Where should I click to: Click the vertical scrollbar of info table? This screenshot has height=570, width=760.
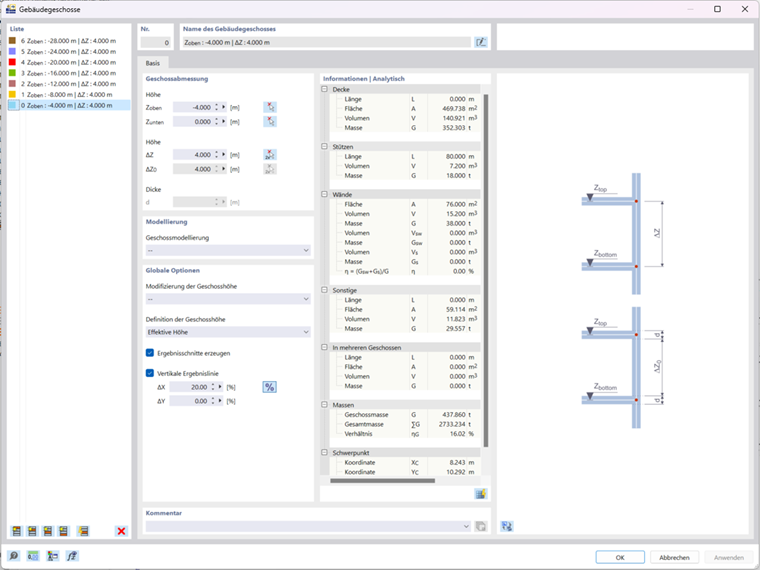(x=486, y=270)
